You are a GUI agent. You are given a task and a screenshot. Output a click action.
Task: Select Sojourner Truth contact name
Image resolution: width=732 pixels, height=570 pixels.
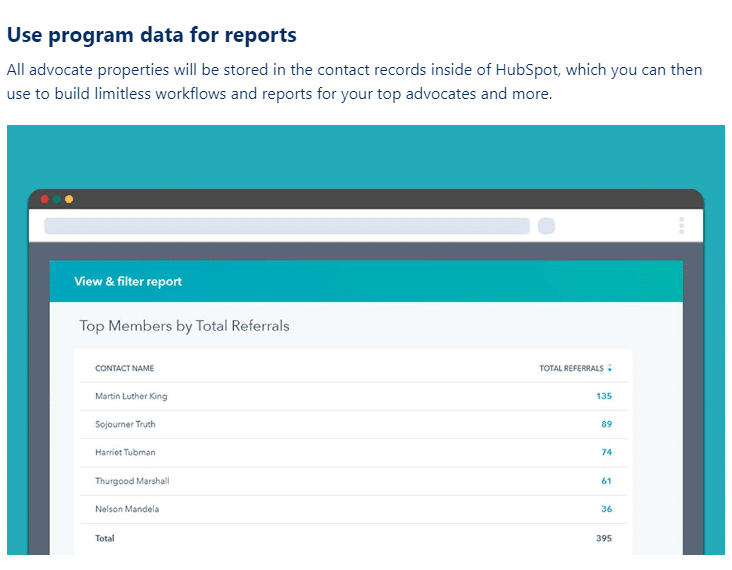pyautogui.click(x=125, y=424)
